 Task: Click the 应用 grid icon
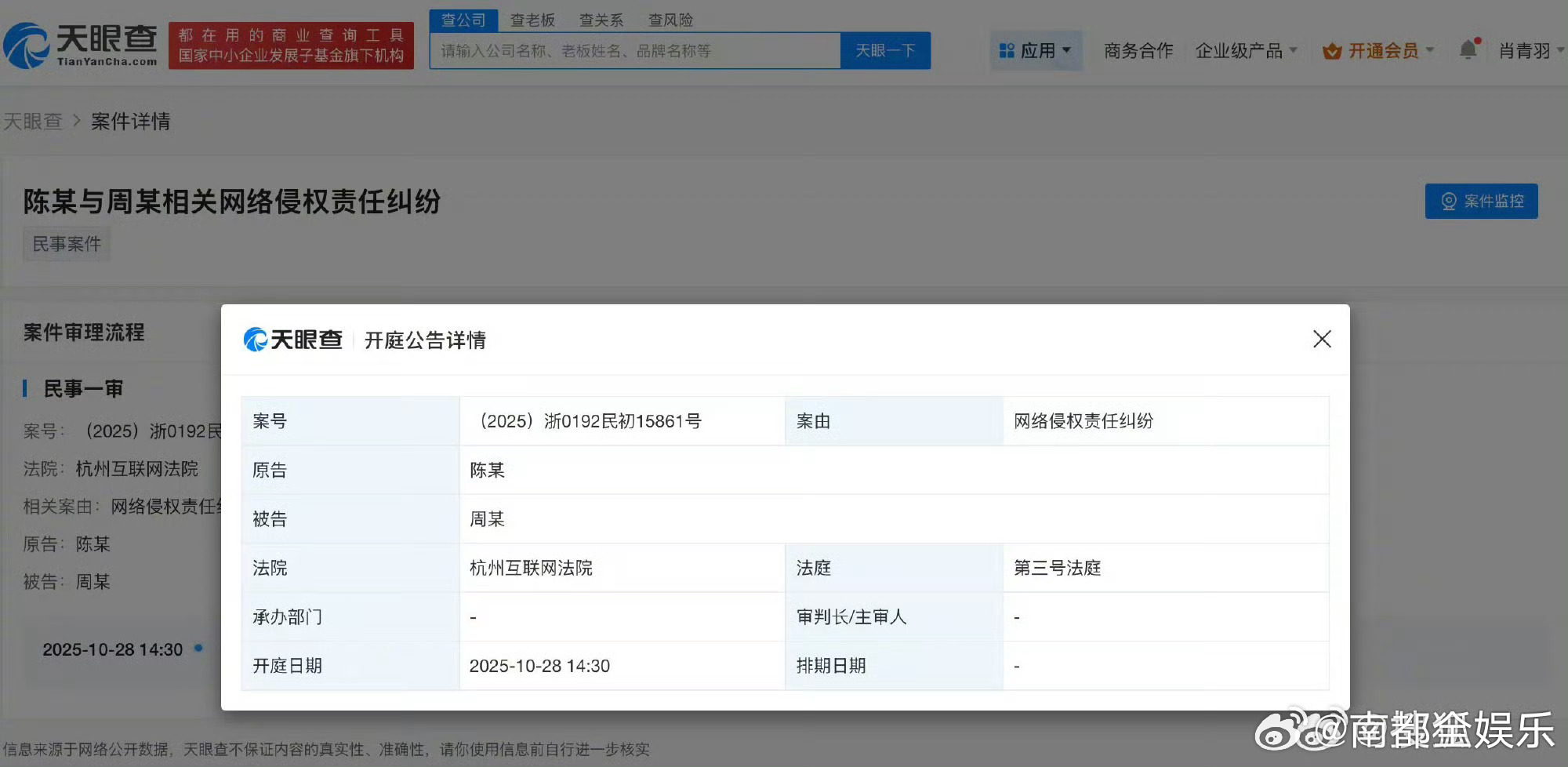[1007, 51]
